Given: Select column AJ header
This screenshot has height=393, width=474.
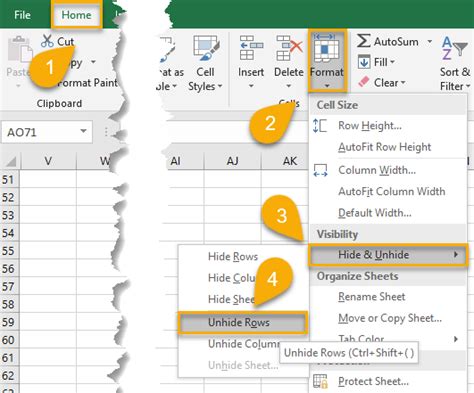Looking at the screenshot, I should [233, 162].
